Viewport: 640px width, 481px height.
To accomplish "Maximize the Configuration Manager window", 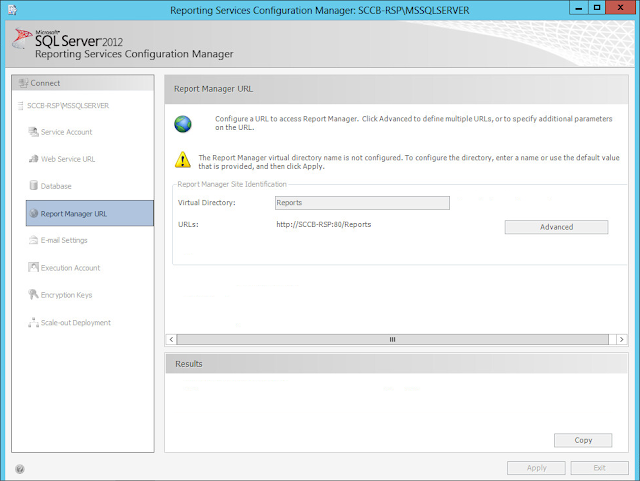I will (x=597, y=8).
